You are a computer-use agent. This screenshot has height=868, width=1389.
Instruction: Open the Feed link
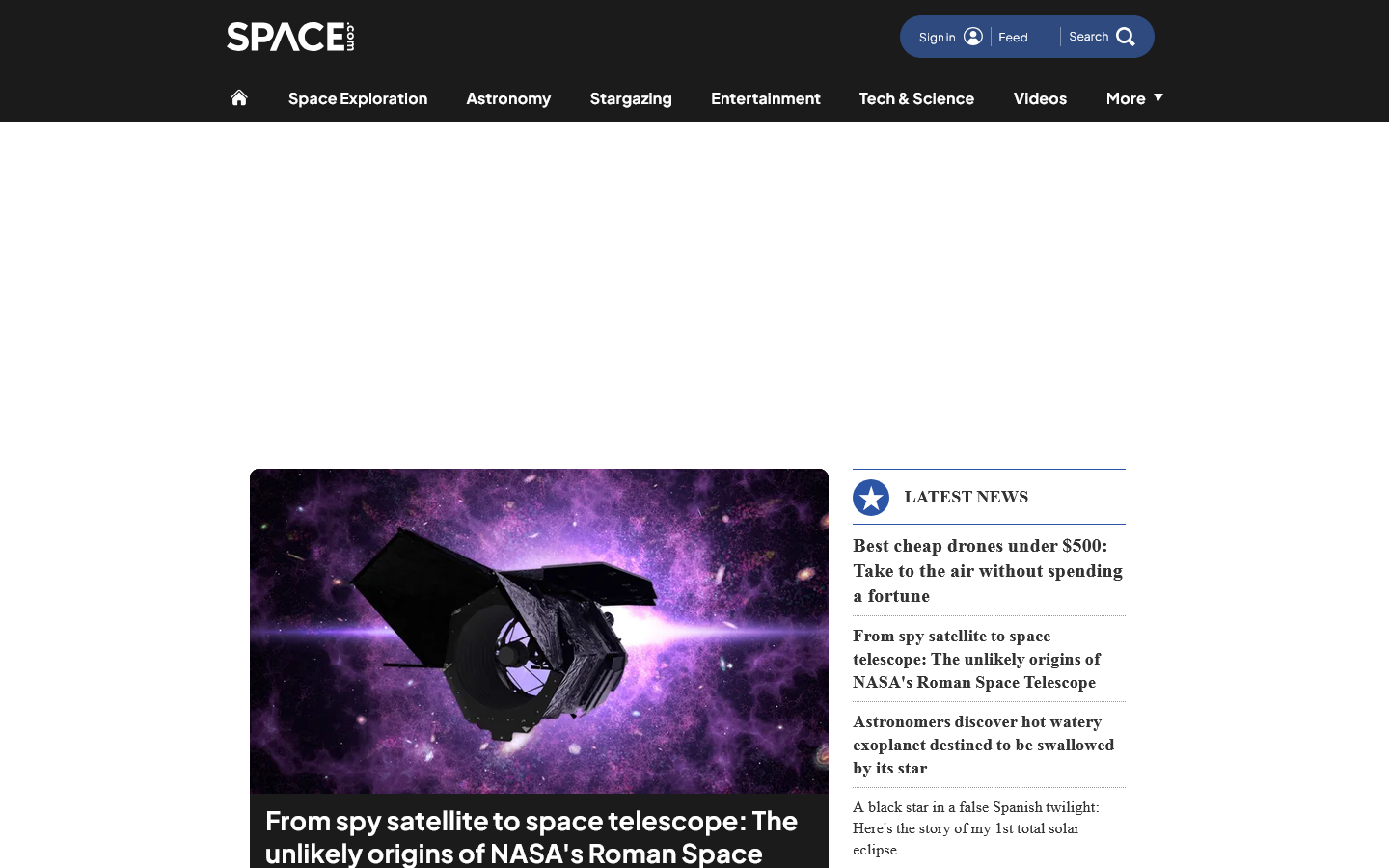(x=1013, y=37)
